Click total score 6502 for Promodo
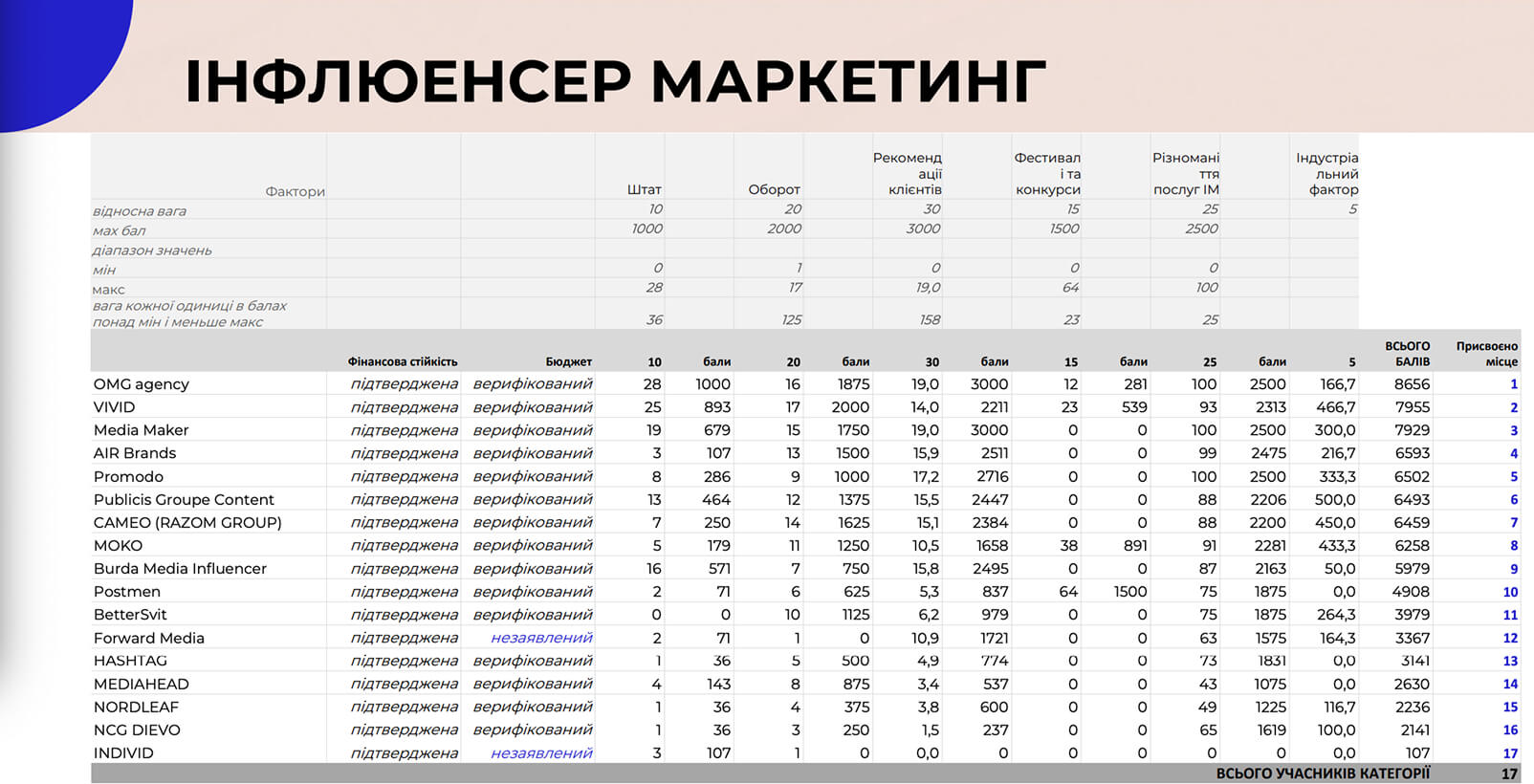The height and width of the screenshot is (784, 1534). [1413, 476]
